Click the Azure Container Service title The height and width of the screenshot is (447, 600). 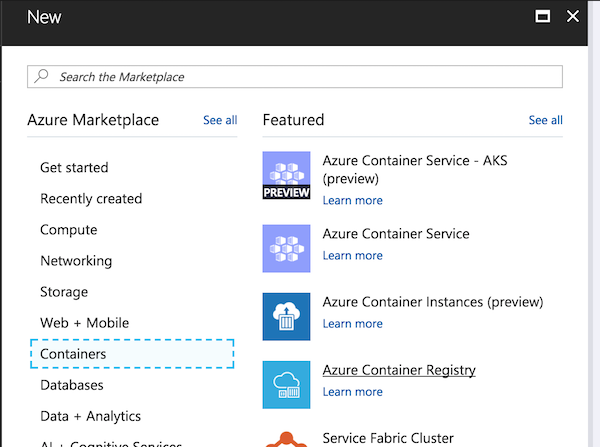click(x=396, y=233)
